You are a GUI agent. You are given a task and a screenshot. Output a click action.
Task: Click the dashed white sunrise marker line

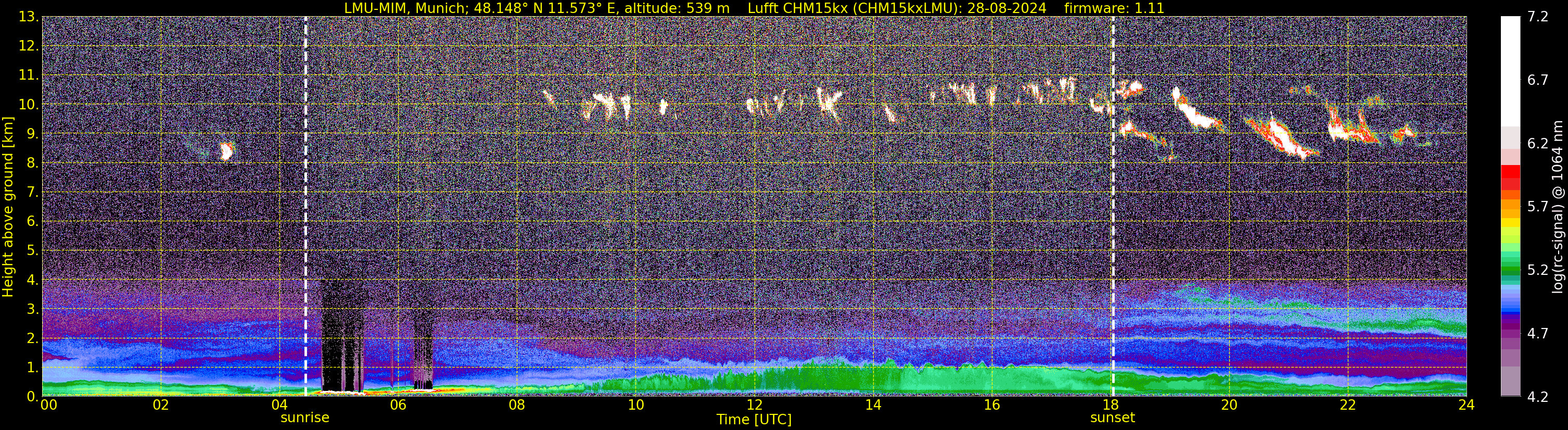tap(305, 207)
